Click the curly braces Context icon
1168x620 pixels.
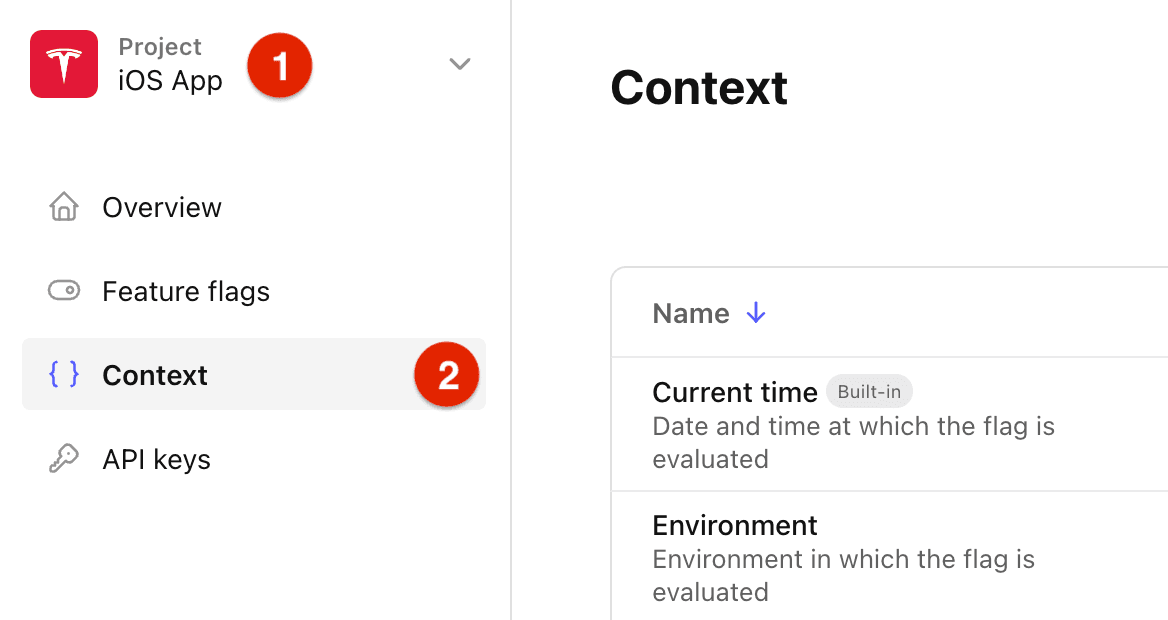pyautogui.click(x=64, y=375)
